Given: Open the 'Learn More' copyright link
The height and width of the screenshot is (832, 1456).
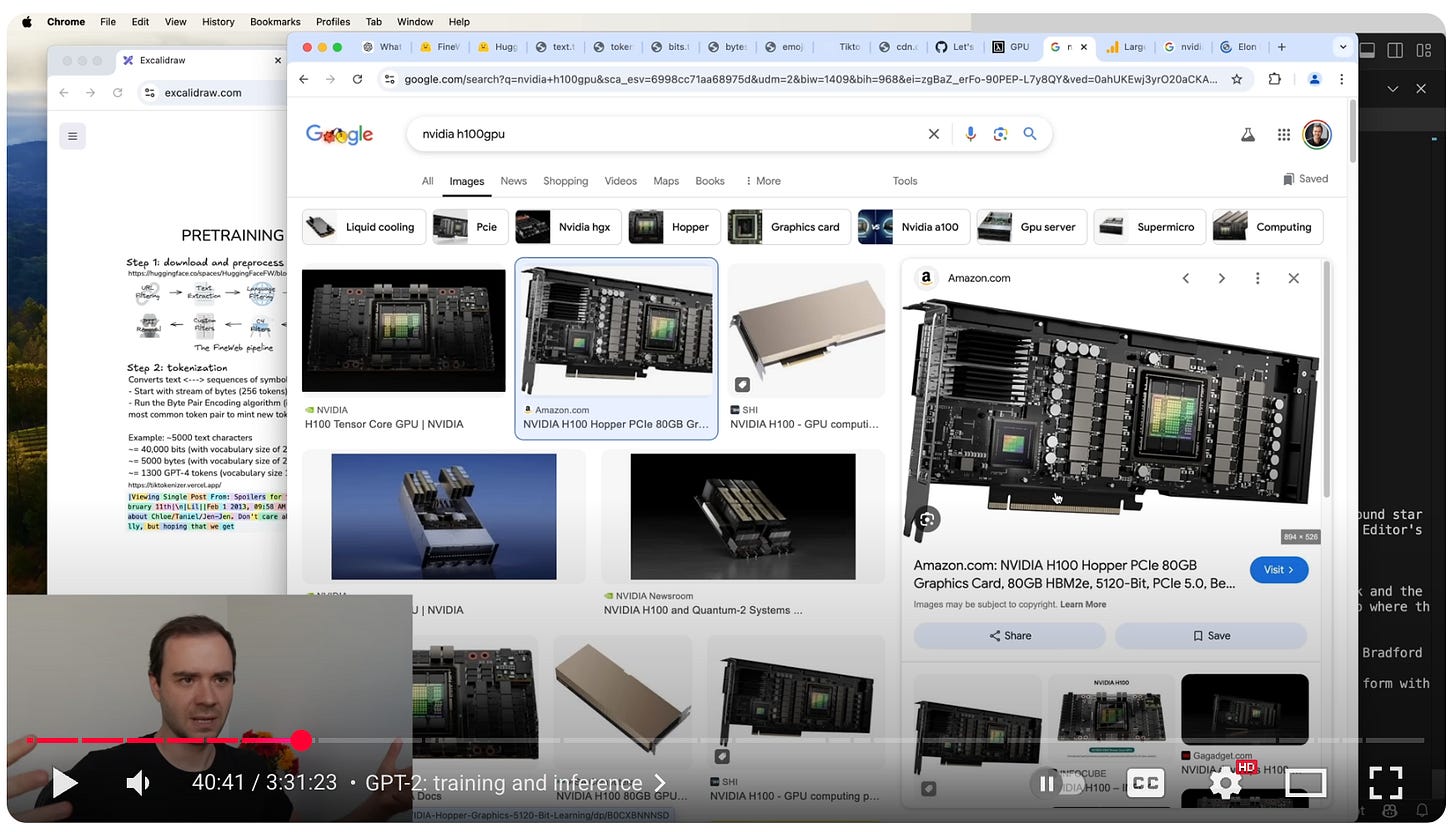Looking at the screenshot, I should 1083,604.
